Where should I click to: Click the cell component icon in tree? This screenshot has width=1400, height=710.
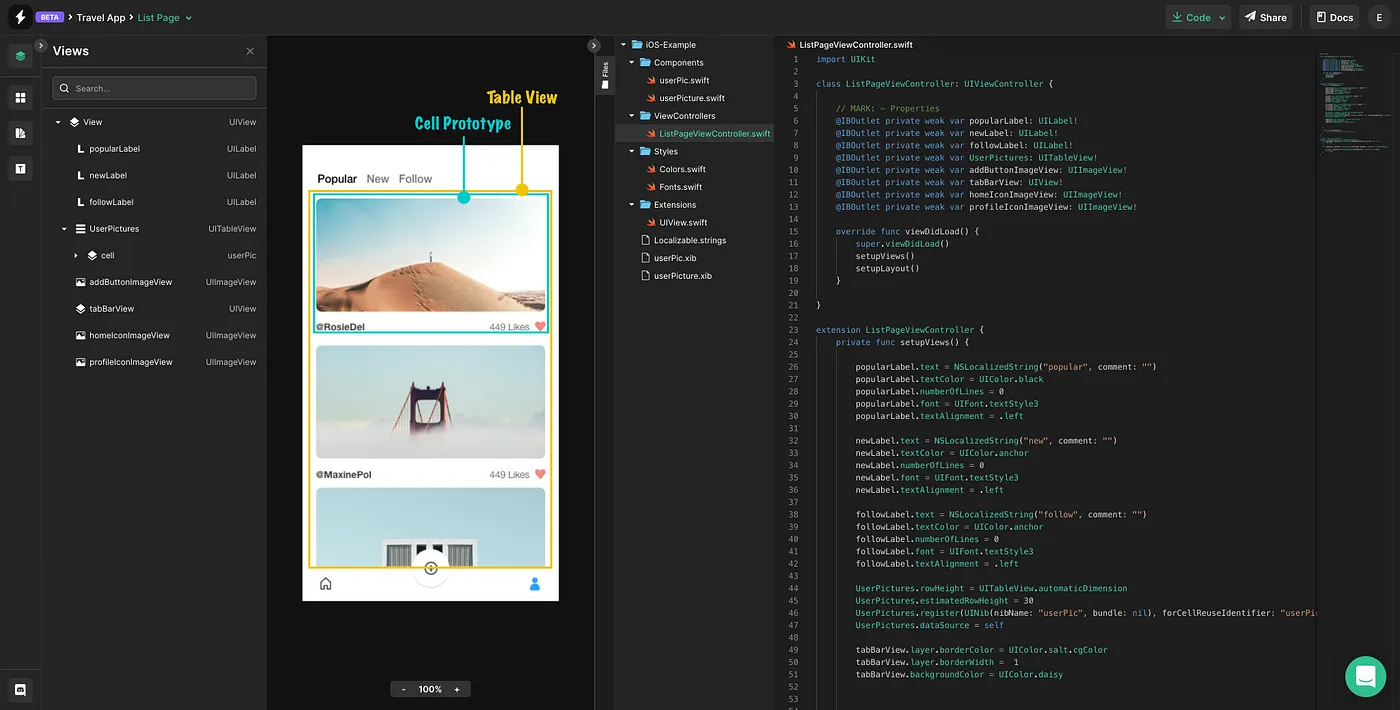tap(92, 256)
